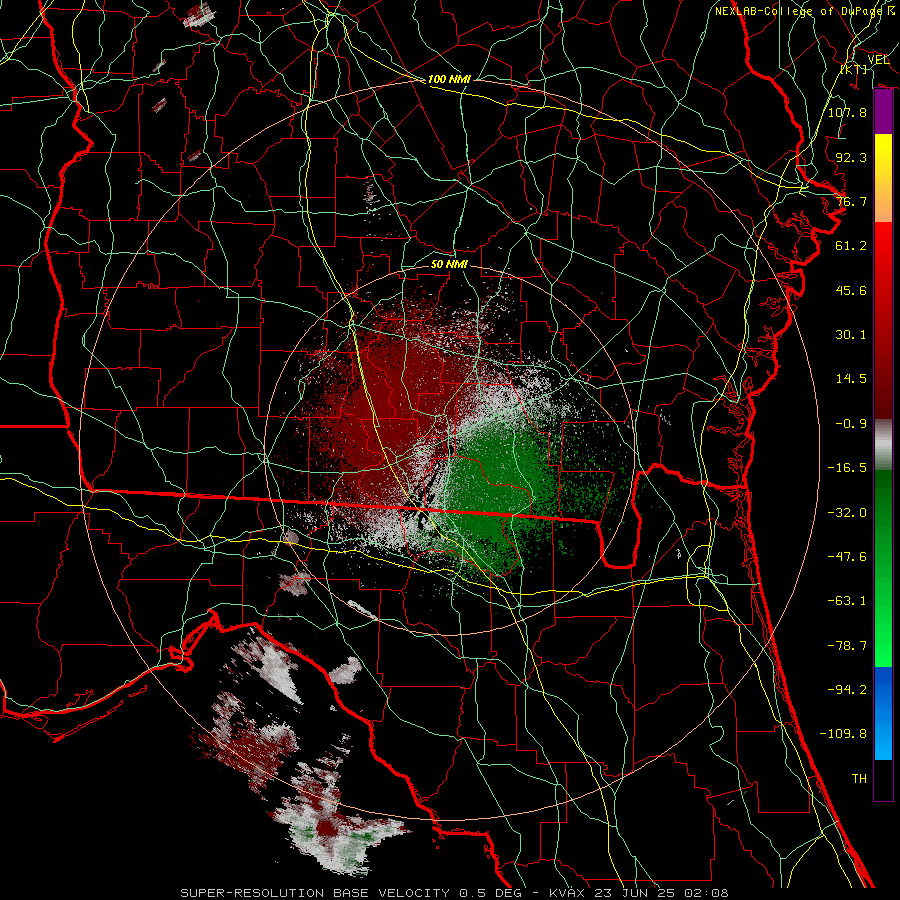Click the 61.2 velocity scale value
This screenshot has height=900, width=900.
851,246
